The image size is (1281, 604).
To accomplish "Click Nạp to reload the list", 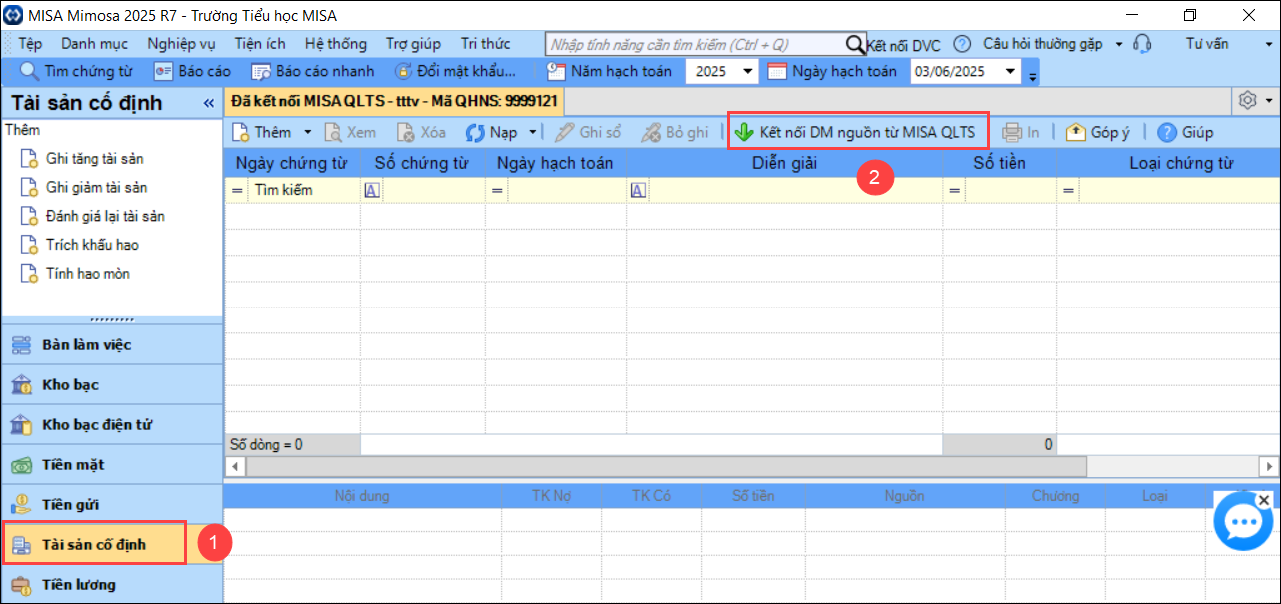I will (492, 132).
